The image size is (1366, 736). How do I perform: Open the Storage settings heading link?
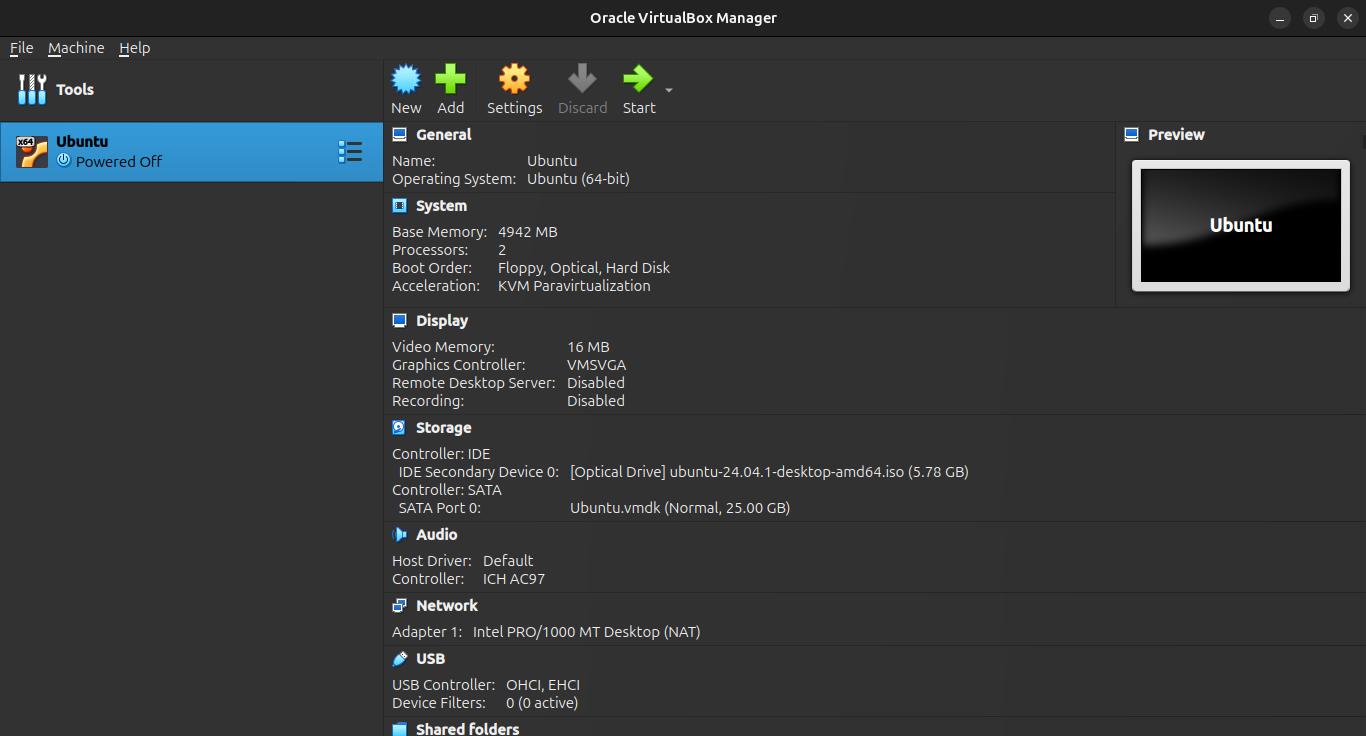pyautogui.click(x=444, y=428)
